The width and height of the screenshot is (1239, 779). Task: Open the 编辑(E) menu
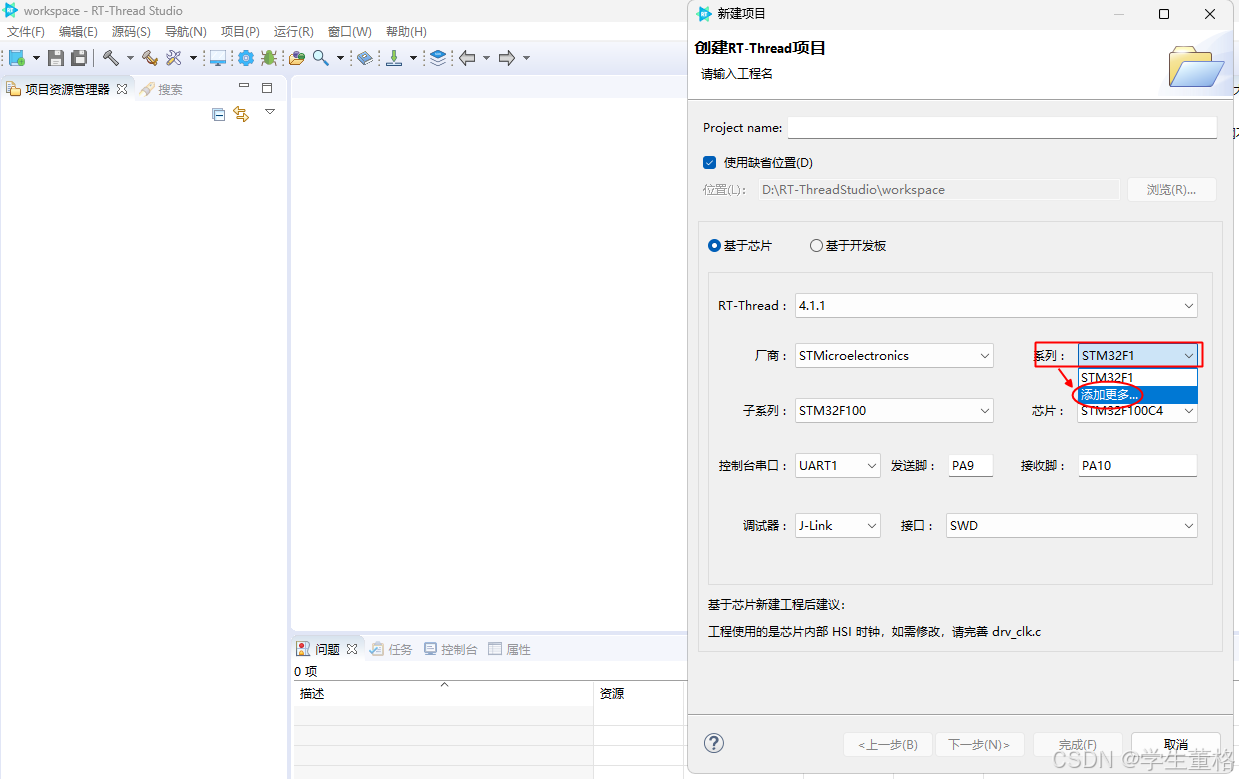78,32
